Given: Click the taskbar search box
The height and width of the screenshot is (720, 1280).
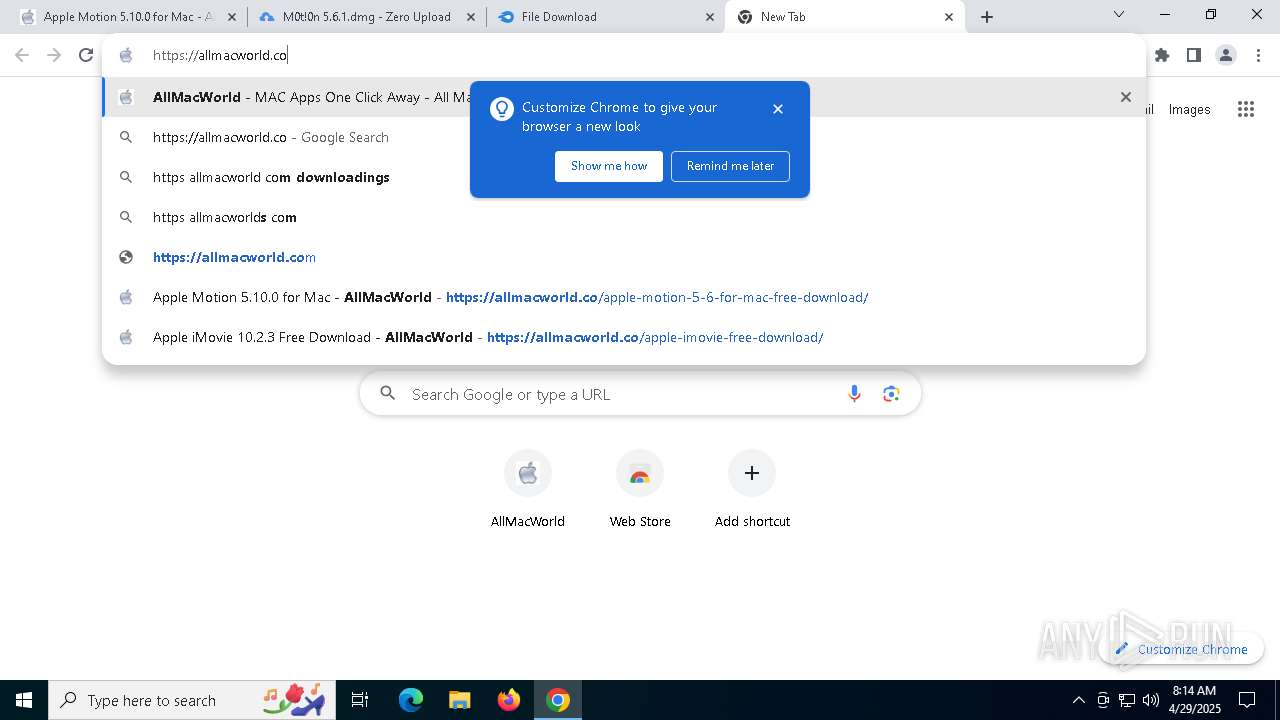Looking at the screenshot, I should click(x=192, y=700).
